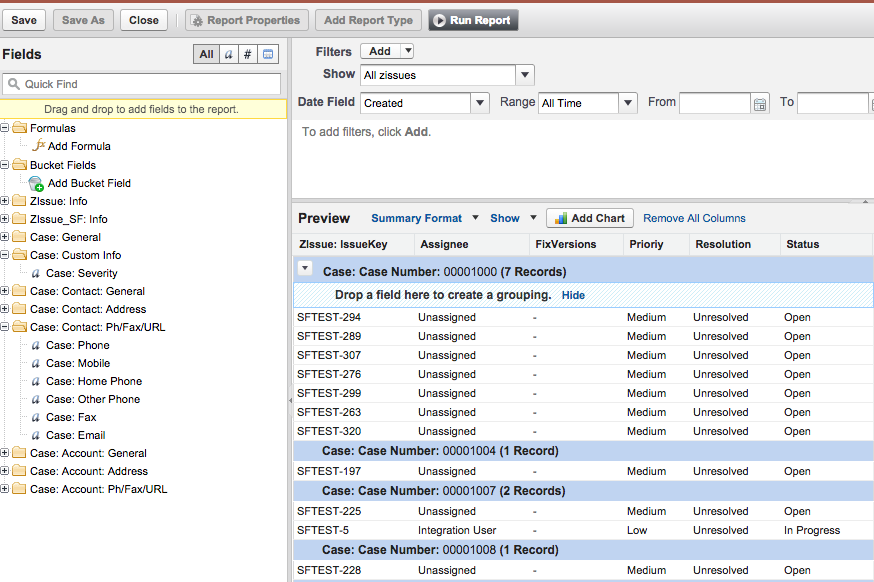Click the Remove All Columns link

[694, 218]
